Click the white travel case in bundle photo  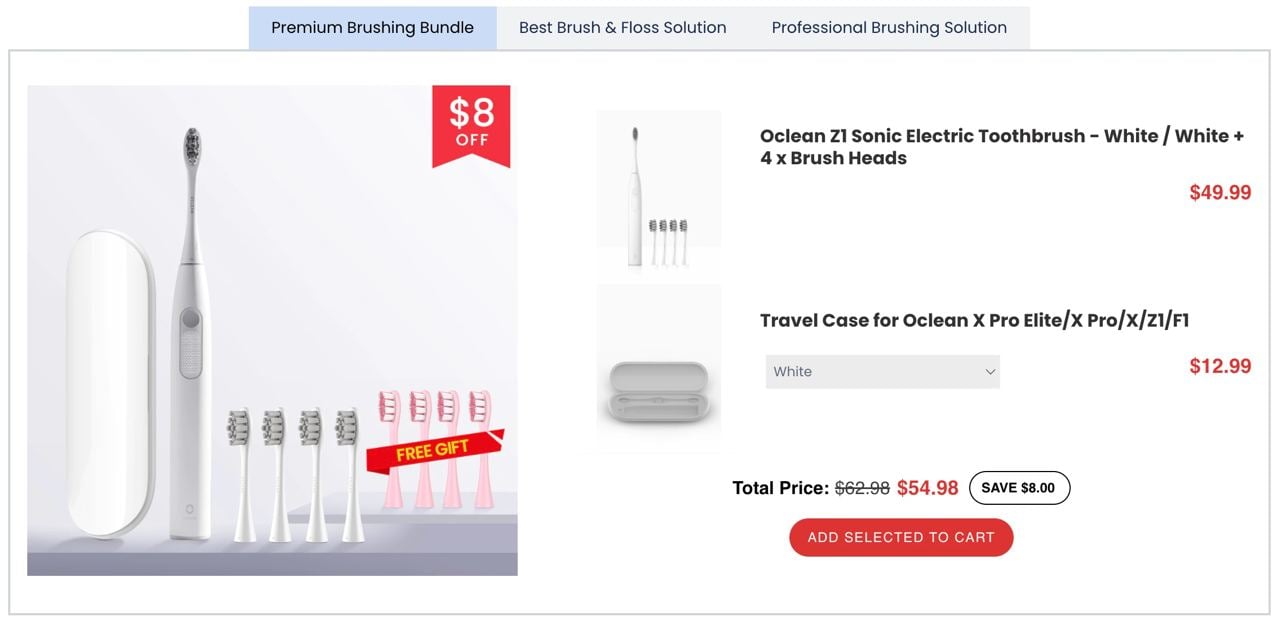pos(110,385)
